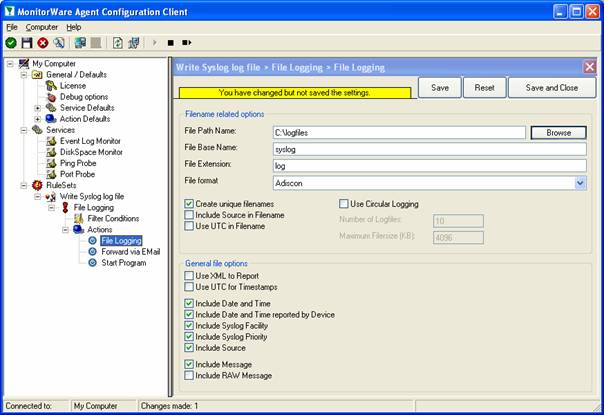Select the Event Log Monitor icon
The width and height of the screenshot is (604, 415).
51,141
